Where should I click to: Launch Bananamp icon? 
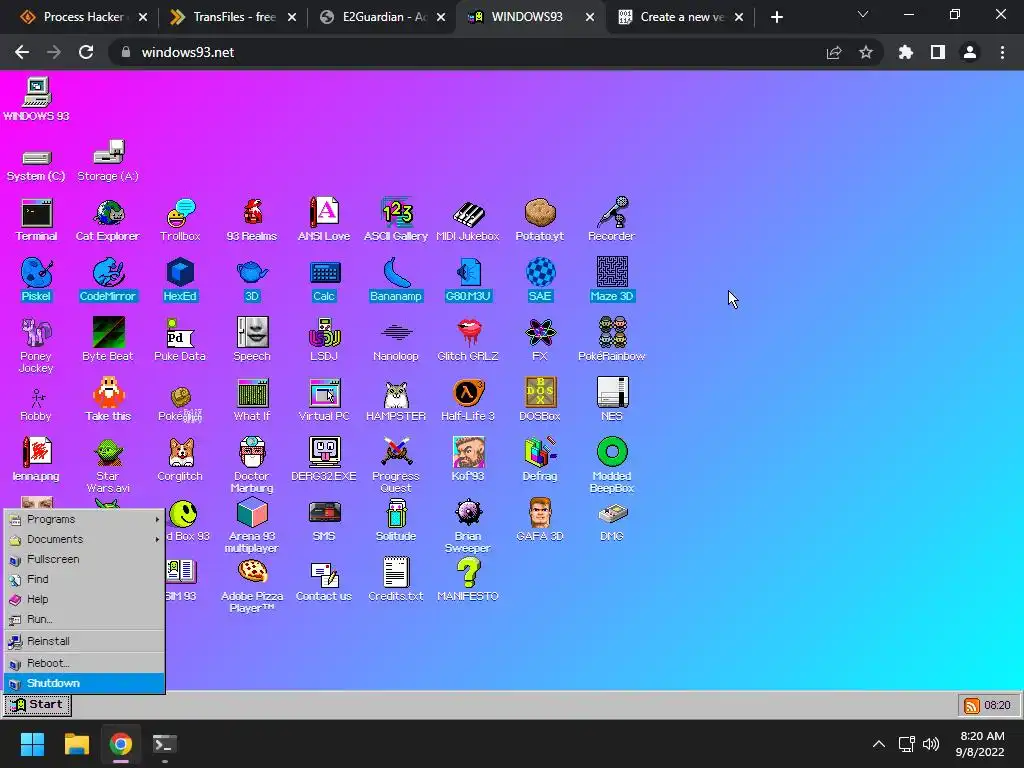(396, 280)
